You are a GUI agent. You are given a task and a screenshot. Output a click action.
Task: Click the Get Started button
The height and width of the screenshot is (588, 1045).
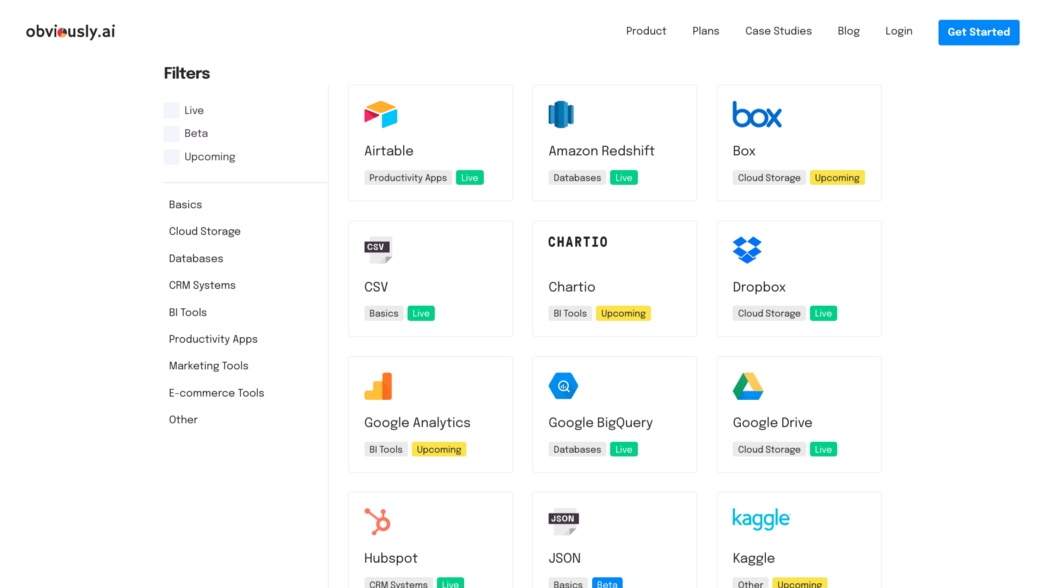(978, 32)
